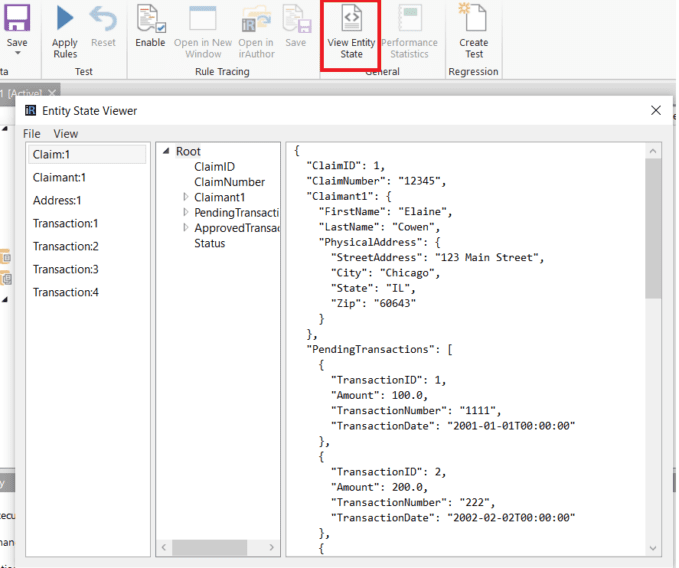
Task: Click the Reset undo icon
Action: tap(103, 18)
